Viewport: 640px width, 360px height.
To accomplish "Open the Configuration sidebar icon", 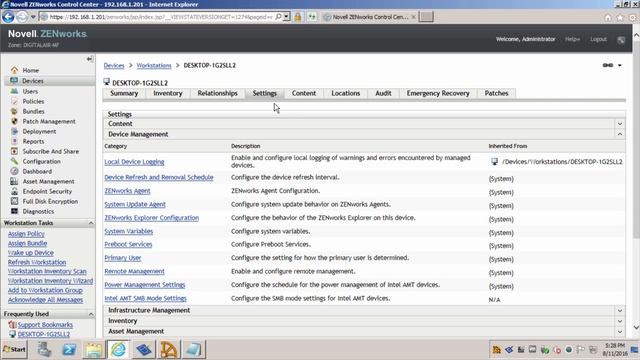I will point(14,161).
